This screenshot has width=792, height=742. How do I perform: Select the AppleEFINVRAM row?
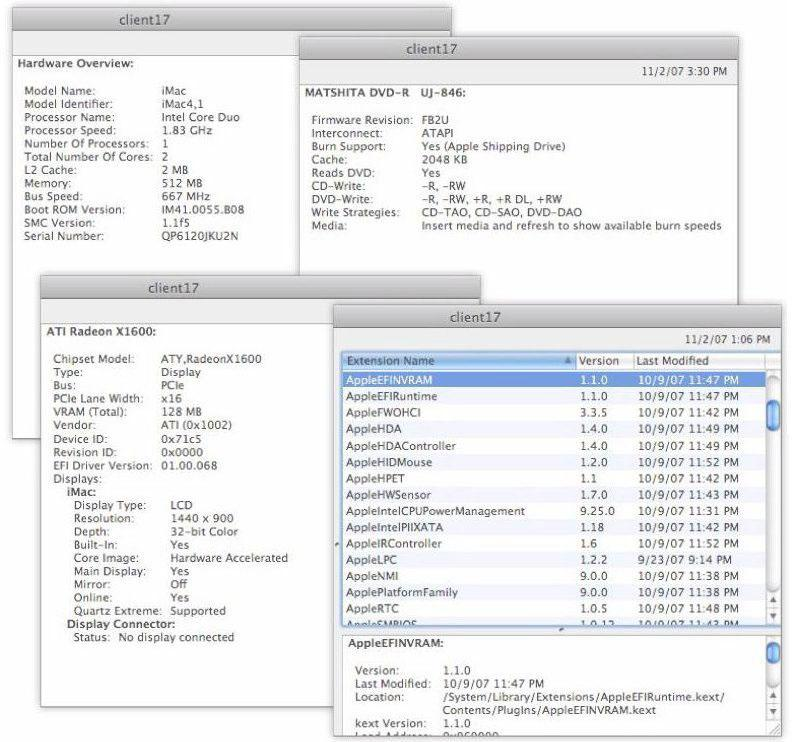tap(450, 380)
